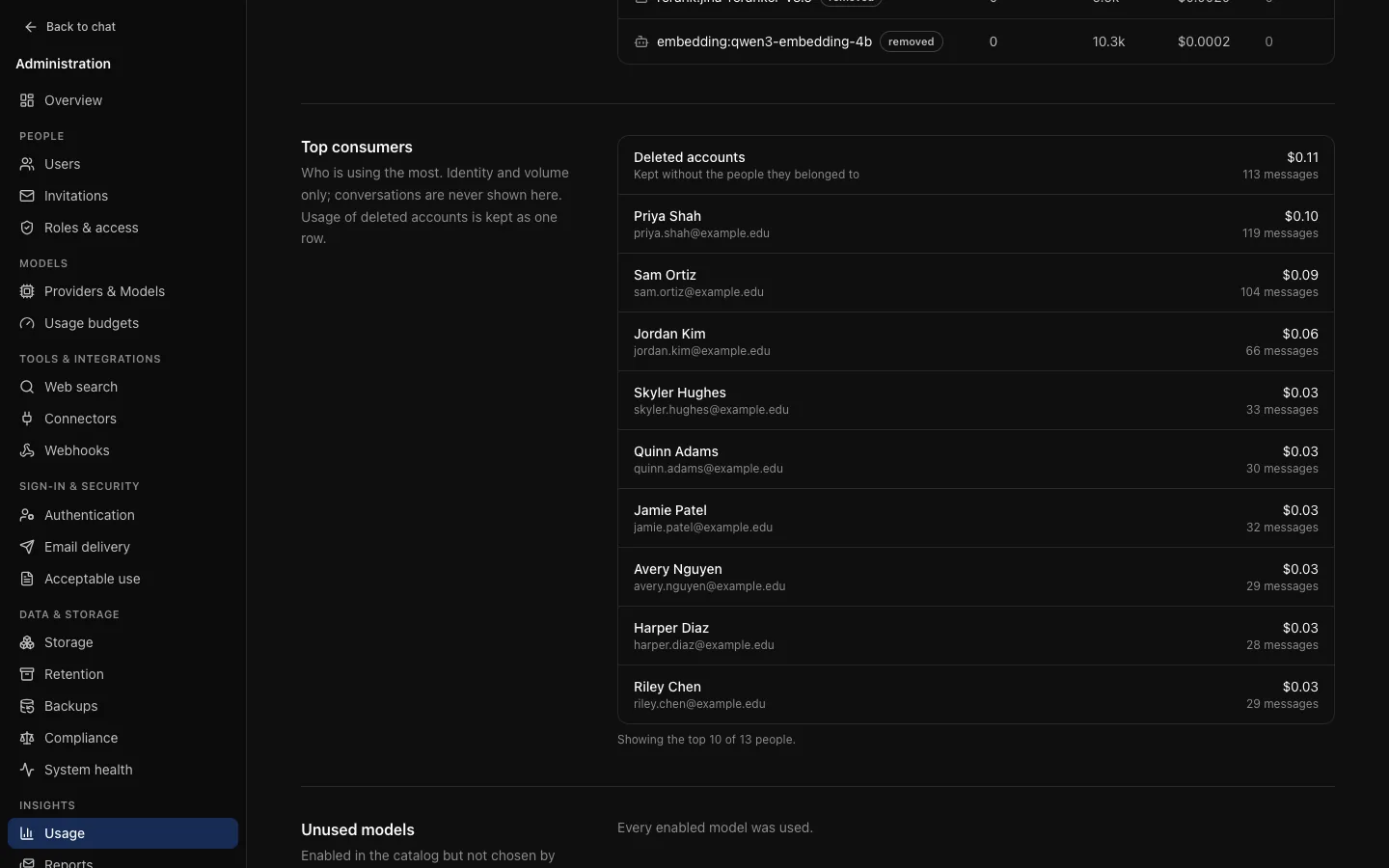This screenshot has width=1389, height=868.
Task: Click the $0.11 amount for Deleted accounts
Action: tap(1302, 157)
